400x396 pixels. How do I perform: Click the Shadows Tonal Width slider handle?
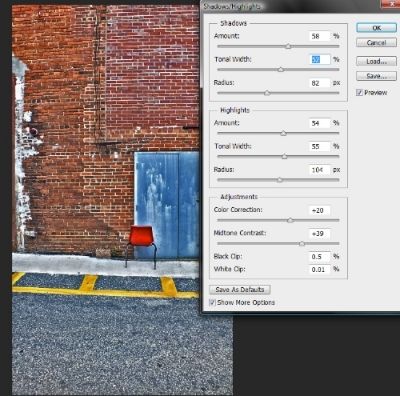pyautogui.click(x=280, y=69)
